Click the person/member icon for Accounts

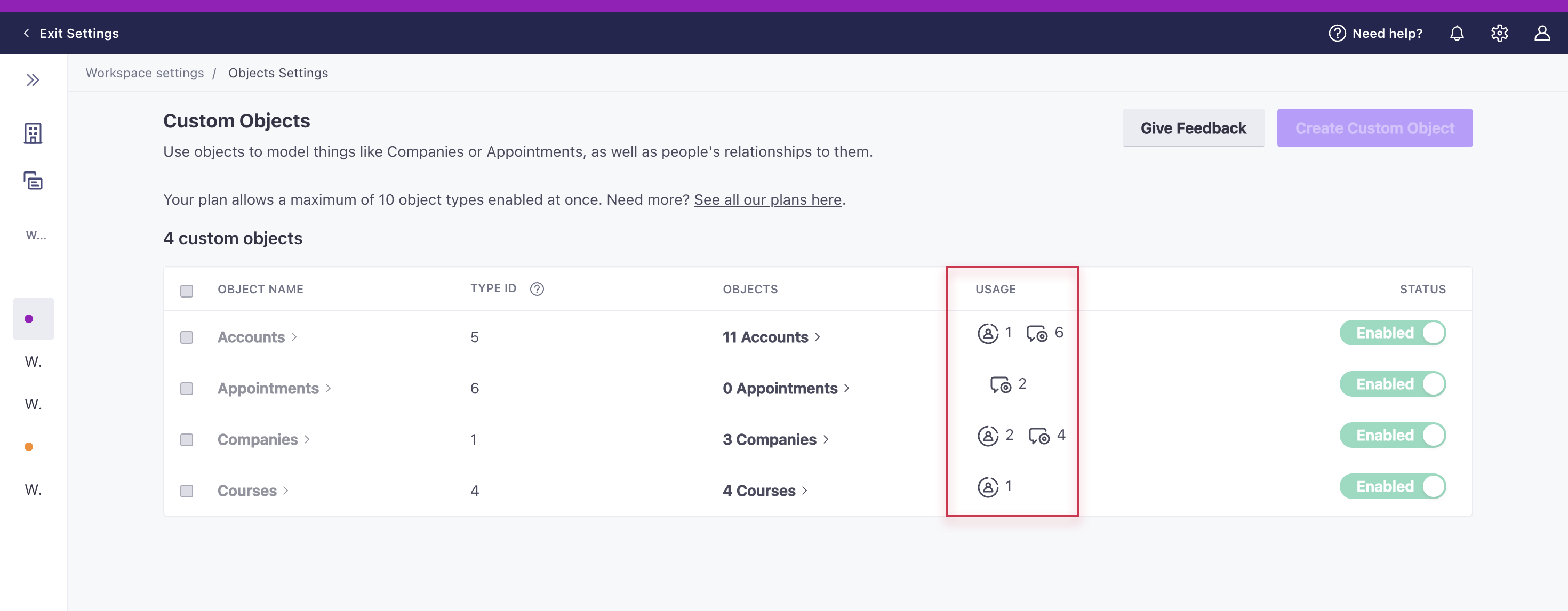pyautogui.click(x=988, y=332)
